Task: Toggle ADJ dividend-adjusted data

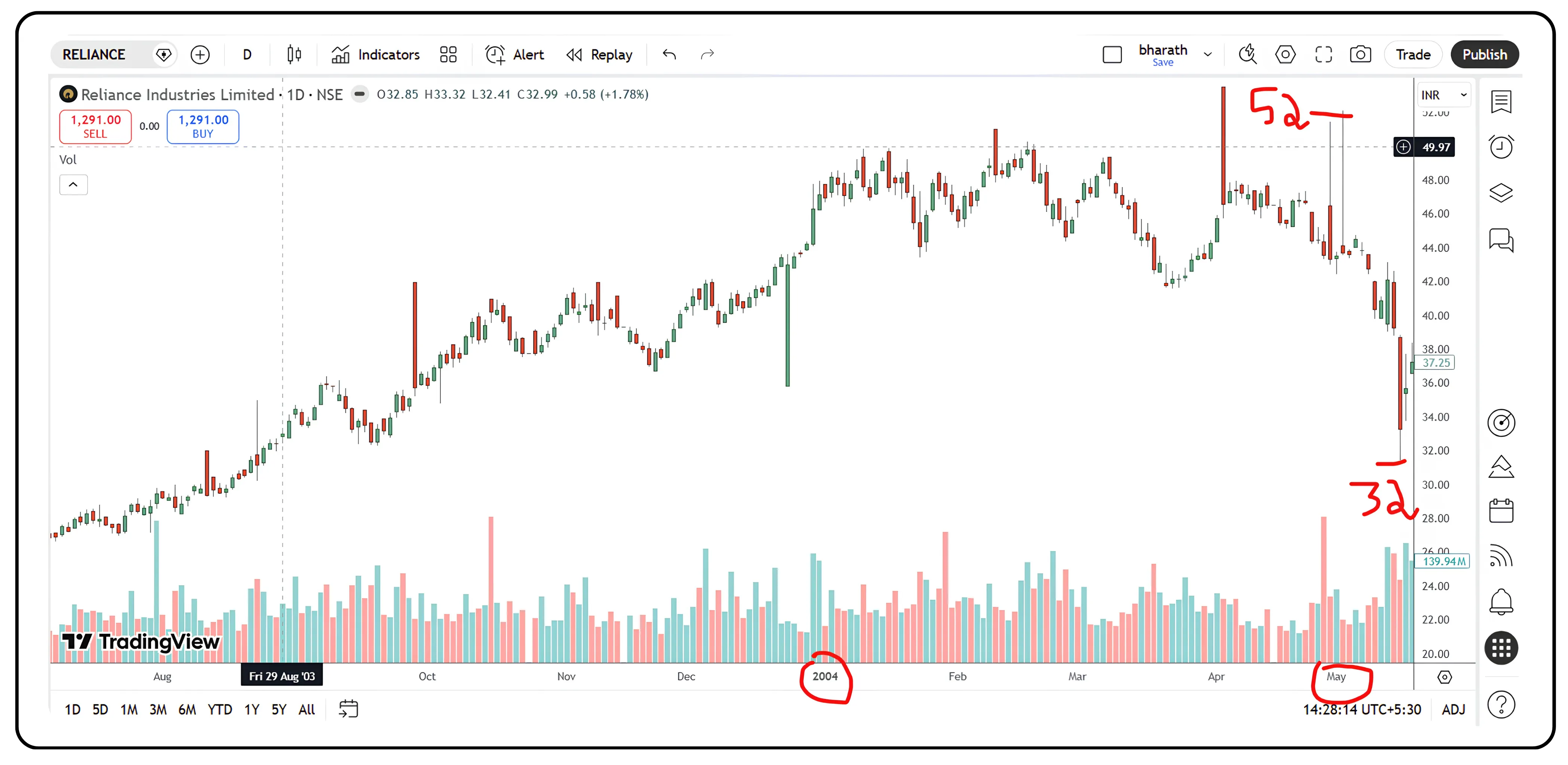Action: pos(1454,710)
